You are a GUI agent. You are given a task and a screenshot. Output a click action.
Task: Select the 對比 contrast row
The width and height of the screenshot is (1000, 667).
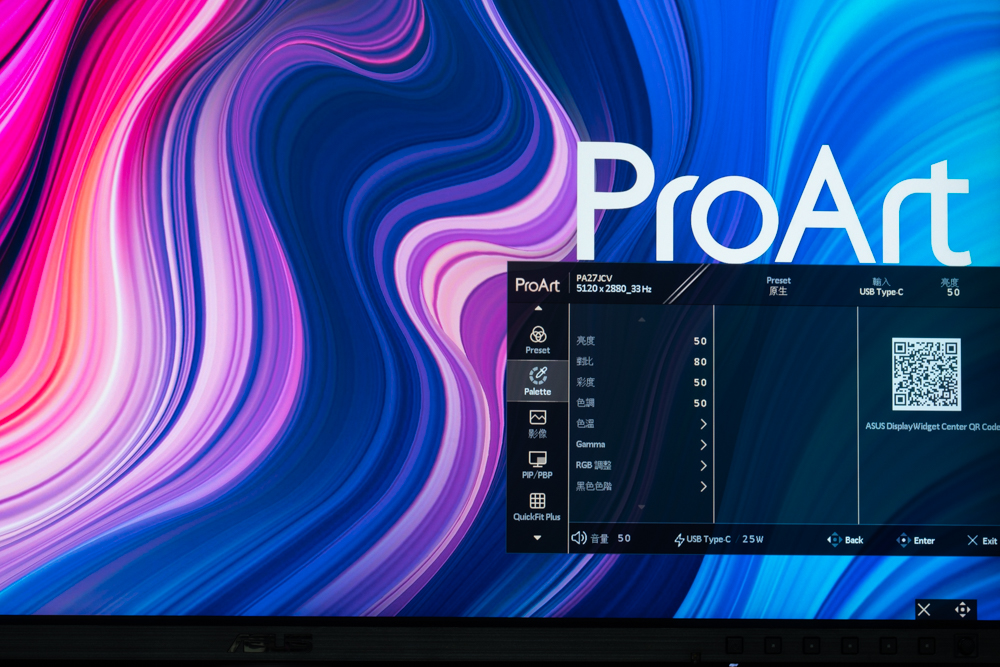point(641,362)
